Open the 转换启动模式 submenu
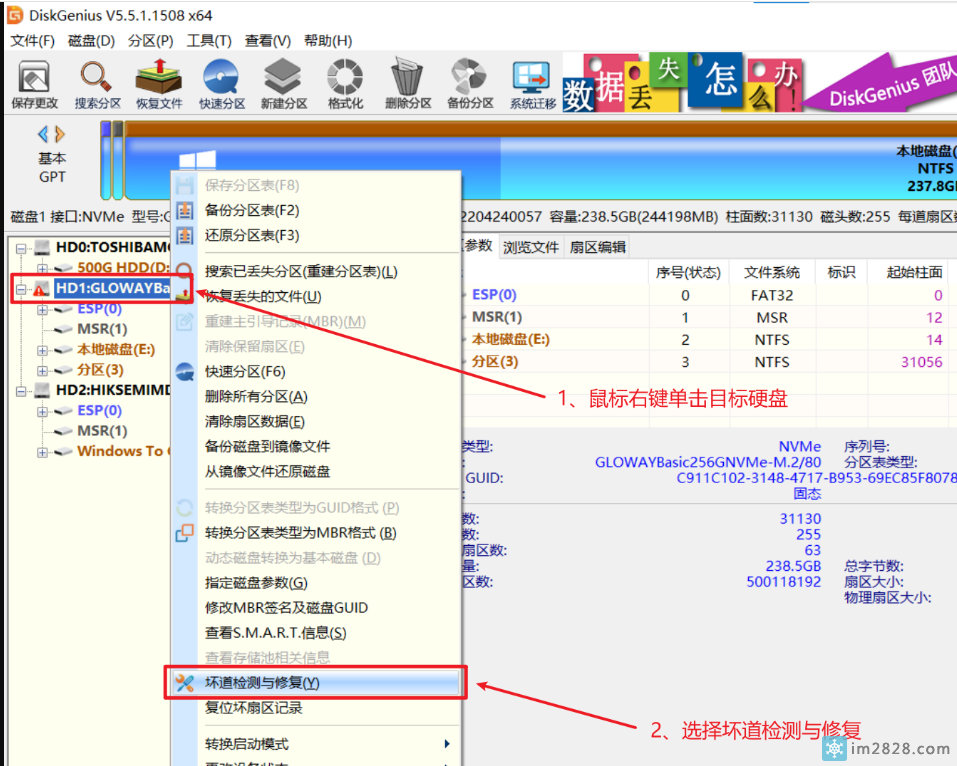The height and width of the screenshot is (766, 957). coord(315,744)
